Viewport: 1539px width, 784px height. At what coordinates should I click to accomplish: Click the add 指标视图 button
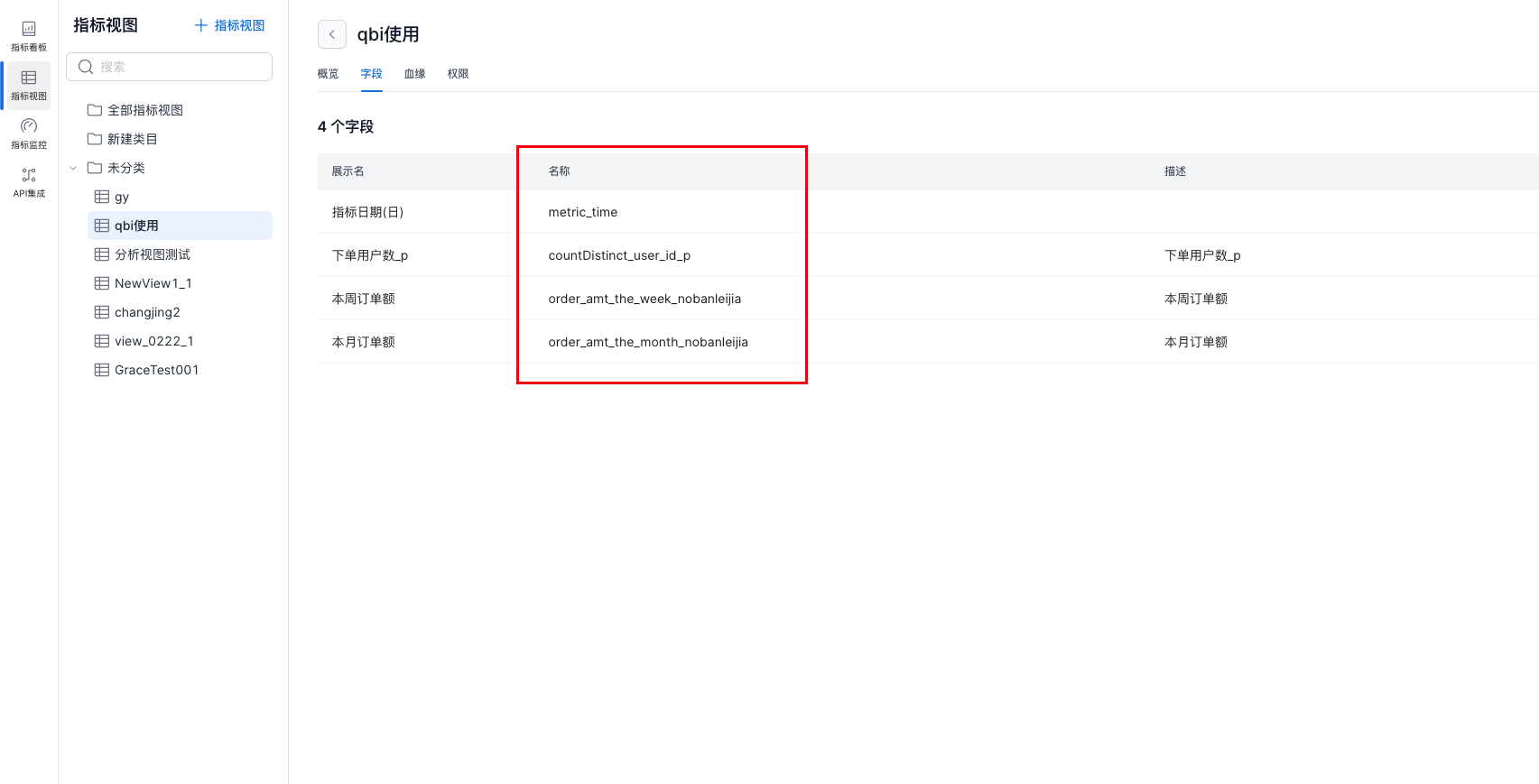(229, 25)
